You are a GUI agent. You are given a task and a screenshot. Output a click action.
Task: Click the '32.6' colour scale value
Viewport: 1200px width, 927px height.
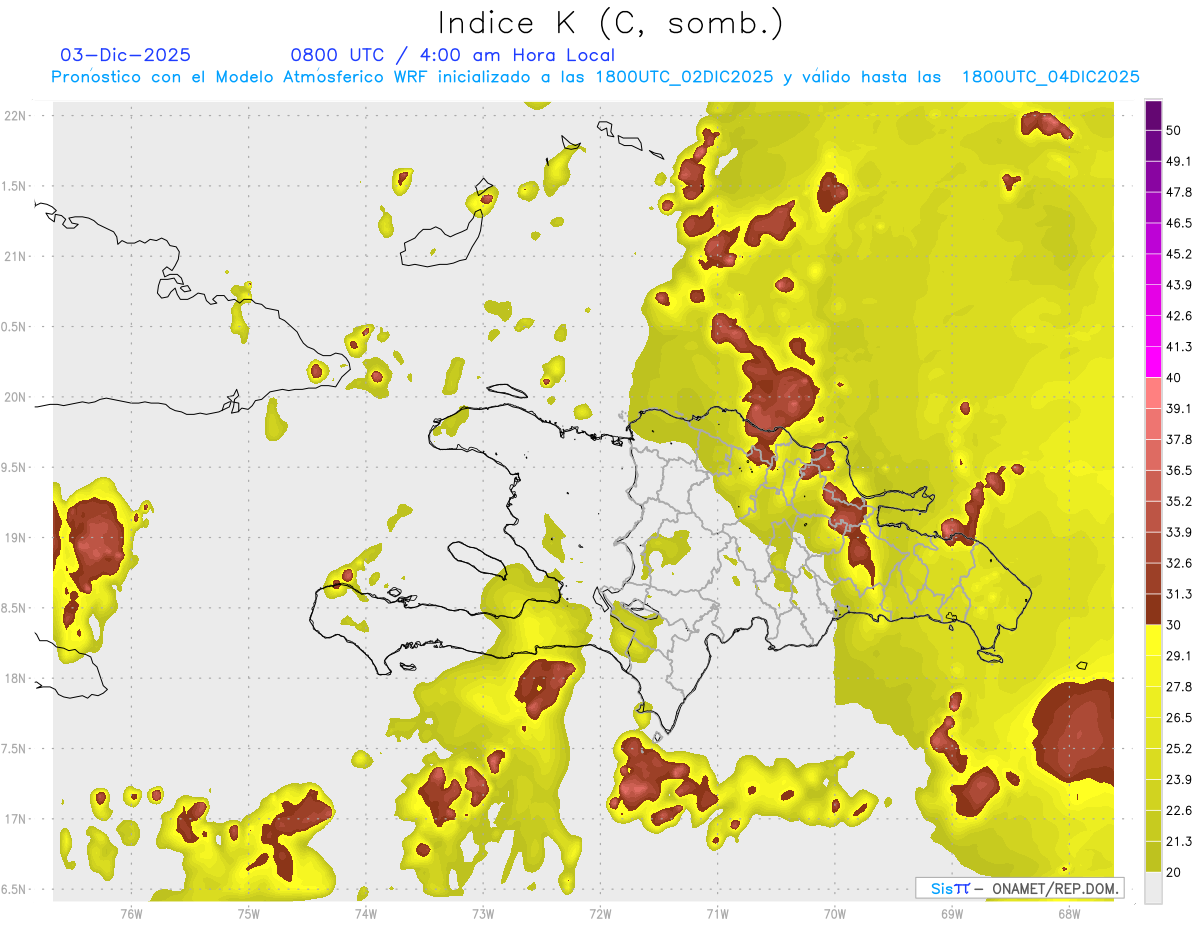click(1179, 563)
